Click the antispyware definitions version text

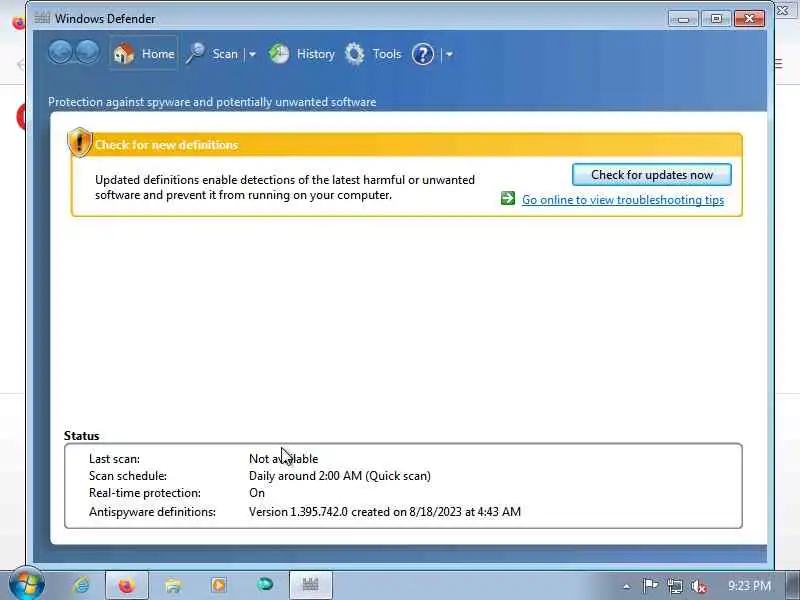(x=385, y=512)
